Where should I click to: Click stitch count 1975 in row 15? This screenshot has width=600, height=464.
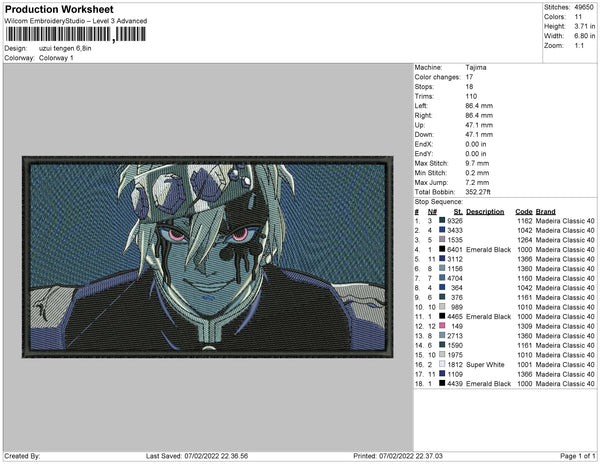[455, 355]
